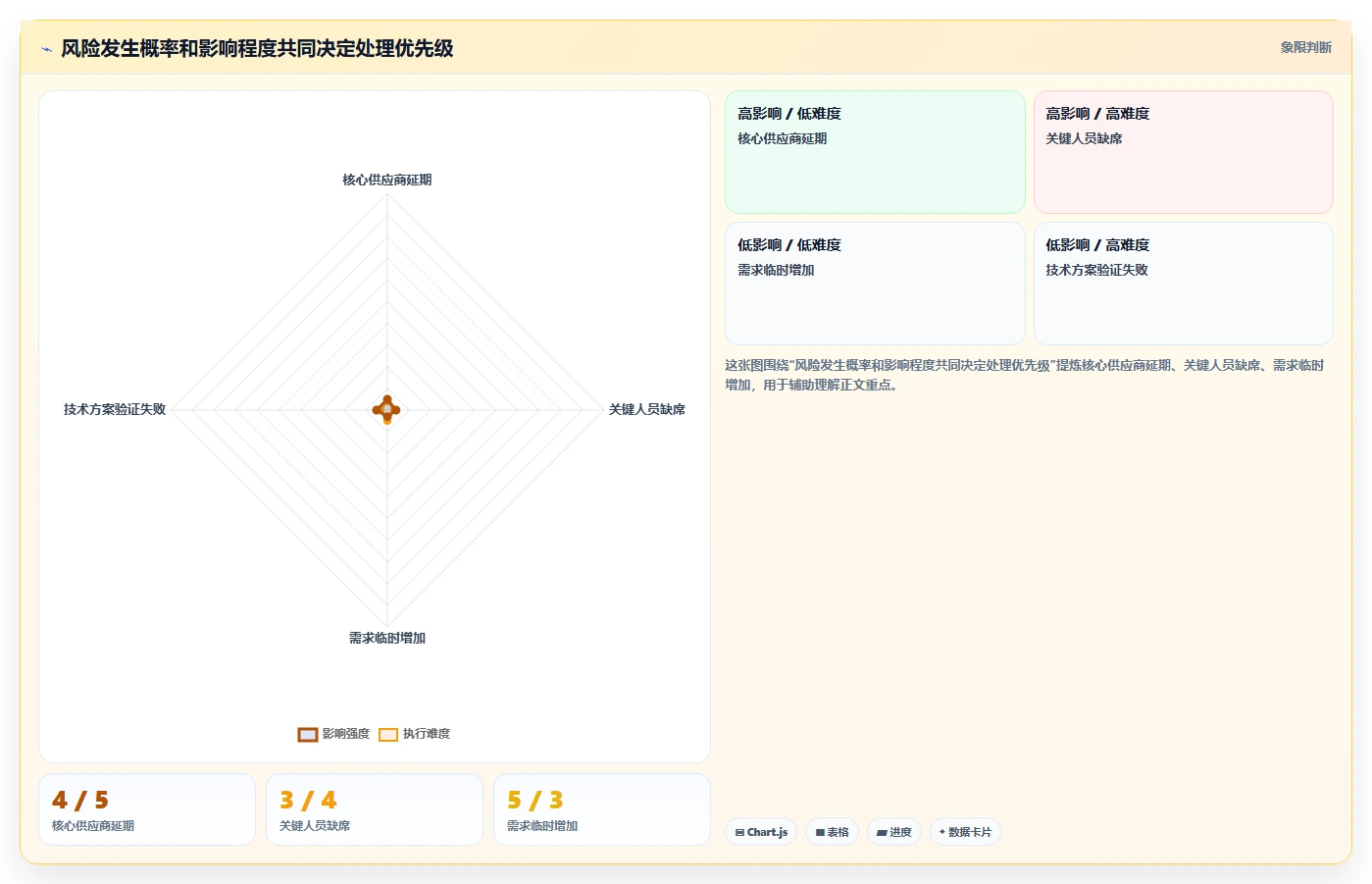The width and height of the screenshot is (1372, 884).
Task: Click the lightning icon beside the title
Action: 46,49
